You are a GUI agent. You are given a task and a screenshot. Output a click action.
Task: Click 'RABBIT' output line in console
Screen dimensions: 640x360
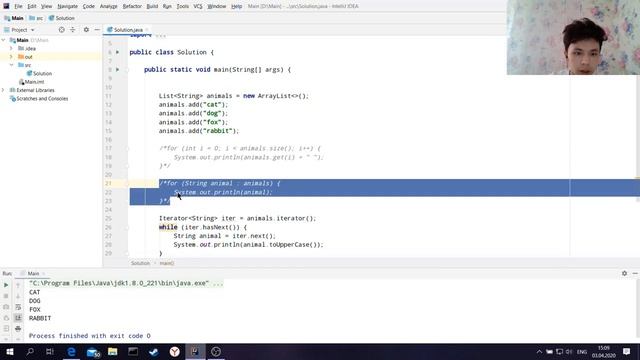coord(40,318)
